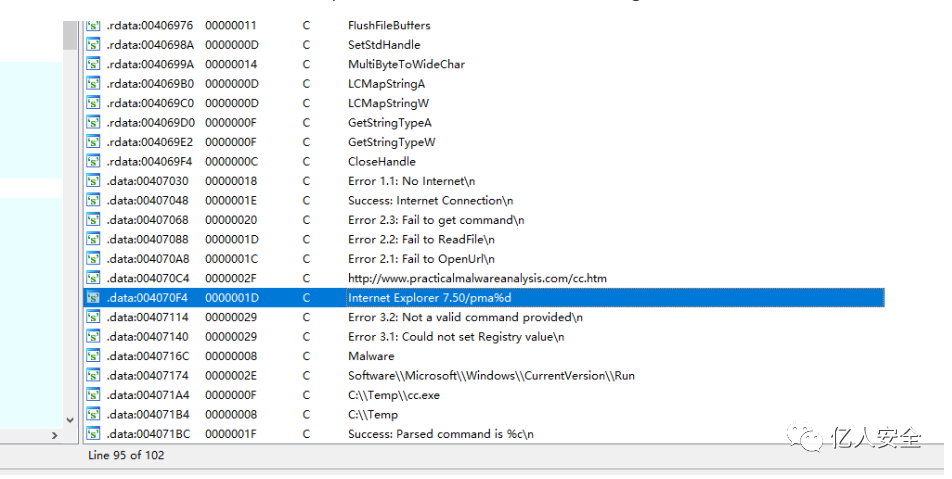Click address .rdata:004069E2

point(149,141)
